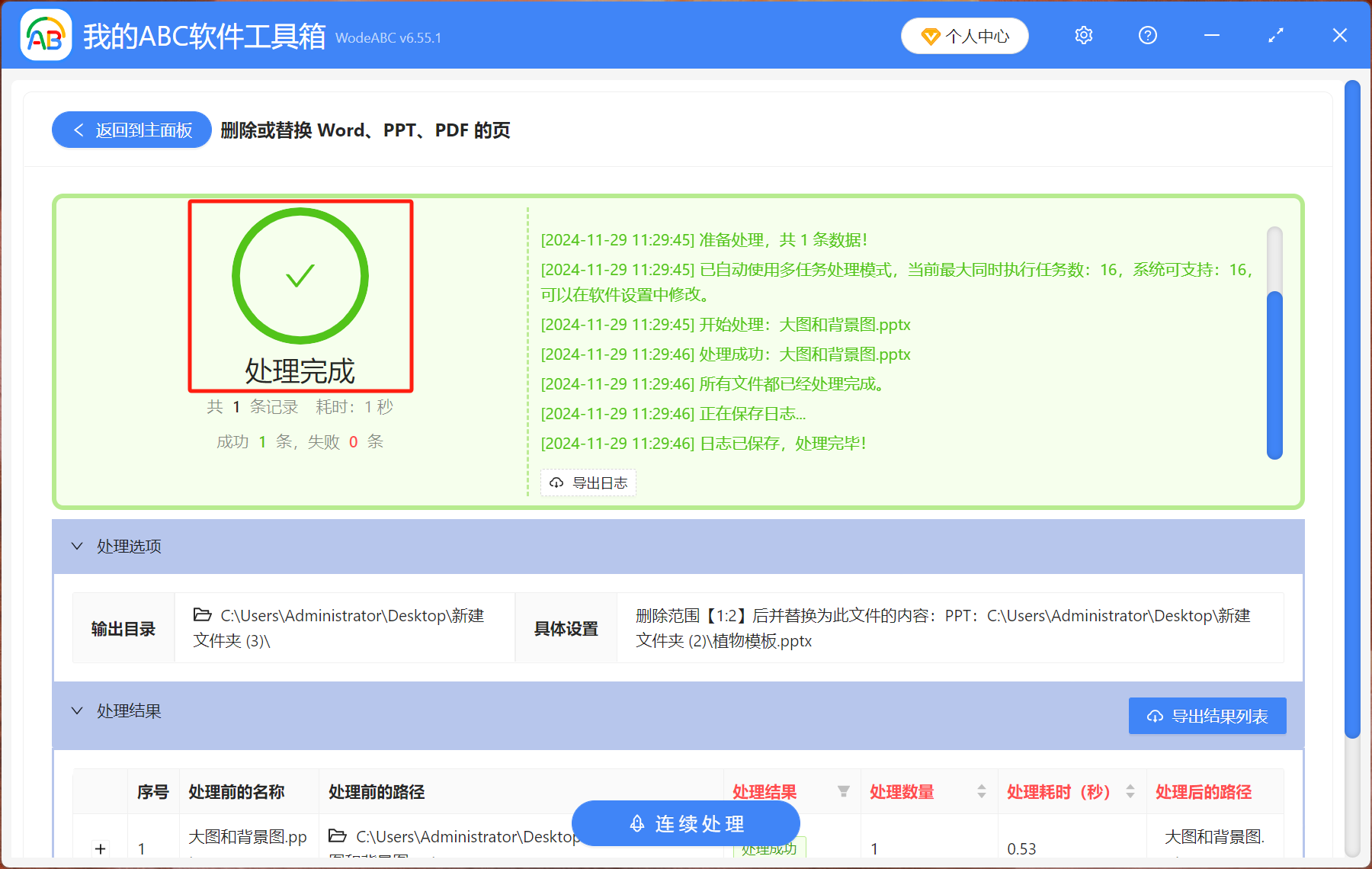This screenshot has height=869, width=1372.
Task: Open the filter icon on 处理结果 column header
Action: coord(844,792)
